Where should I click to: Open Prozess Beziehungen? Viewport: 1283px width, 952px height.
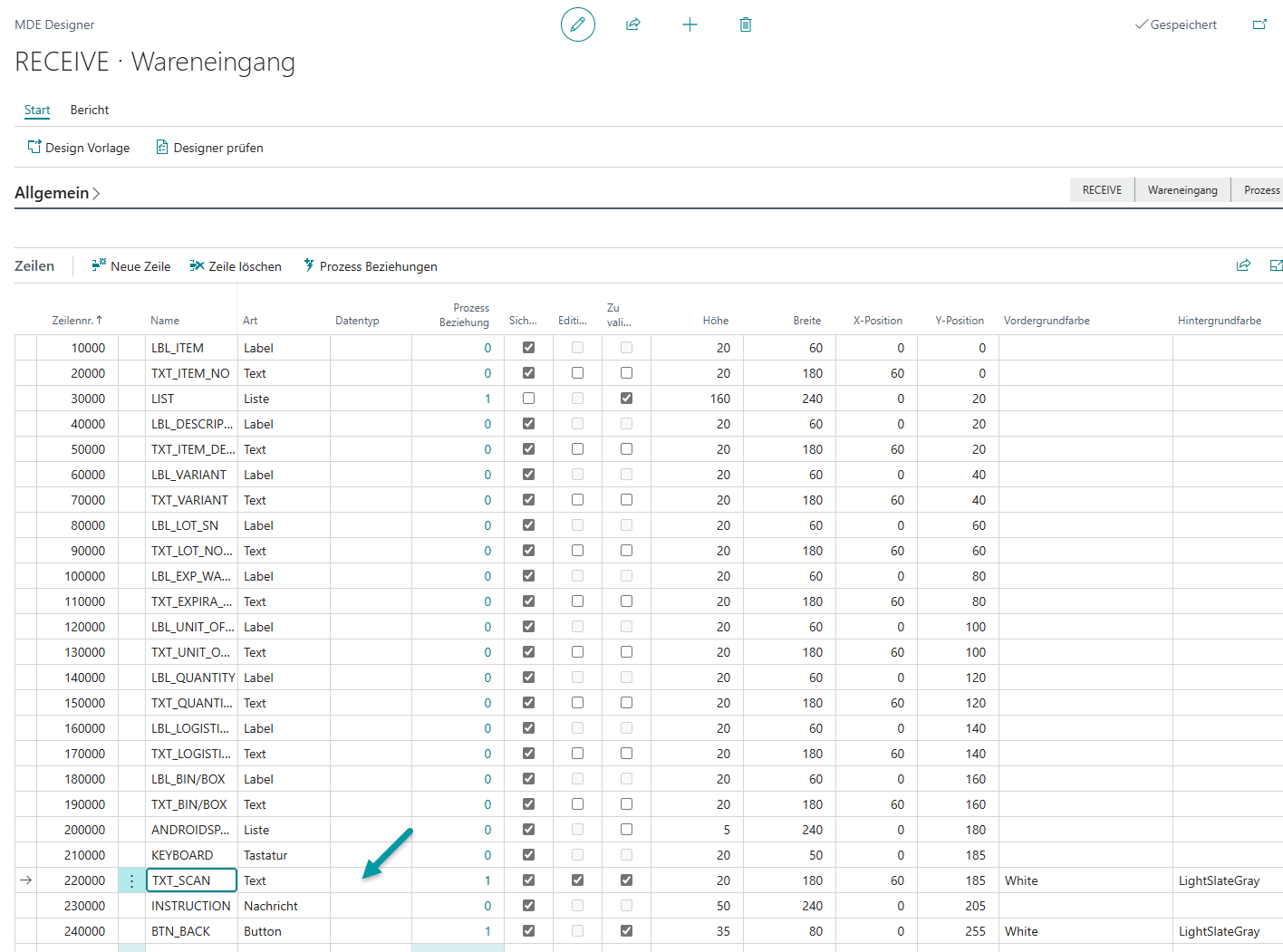click(x=370, y=266)
